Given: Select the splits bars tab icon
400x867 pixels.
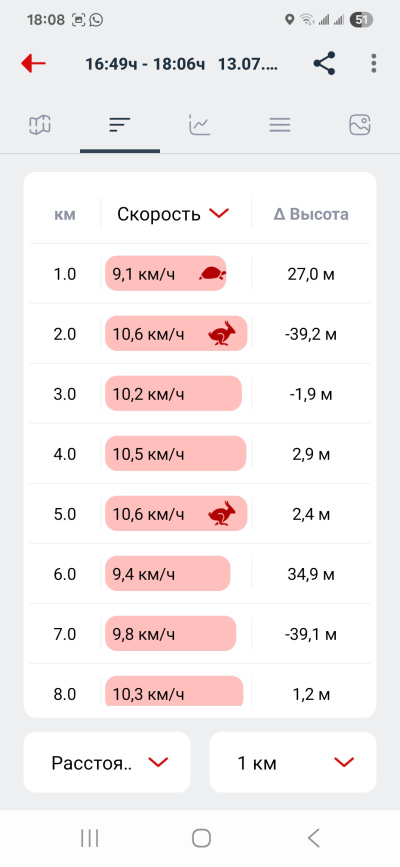Looking at the screenshot, I should [120, 125].
